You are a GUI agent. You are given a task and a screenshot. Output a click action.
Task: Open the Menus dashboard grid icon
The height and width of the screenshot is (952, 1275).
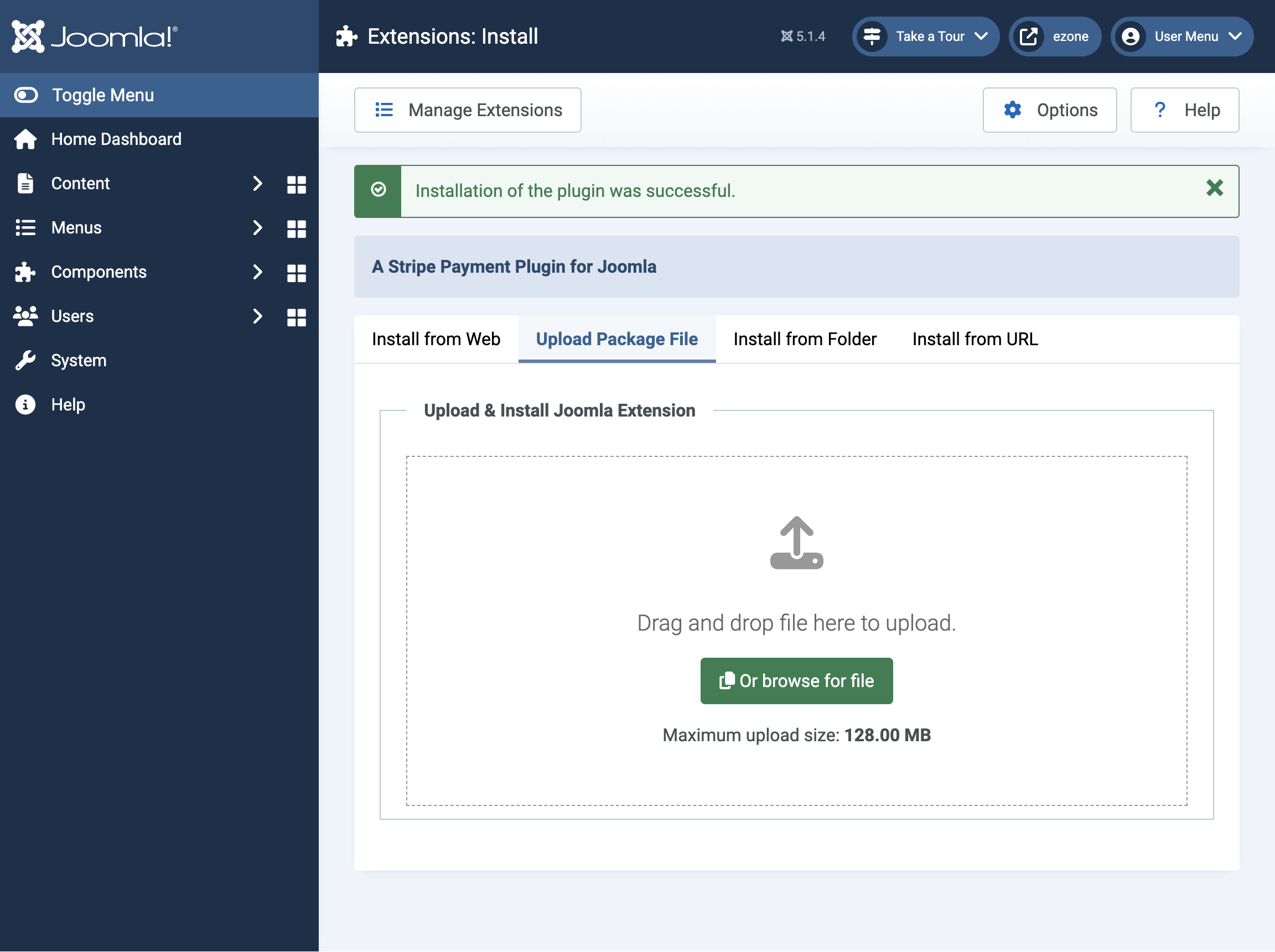[296, 227]
